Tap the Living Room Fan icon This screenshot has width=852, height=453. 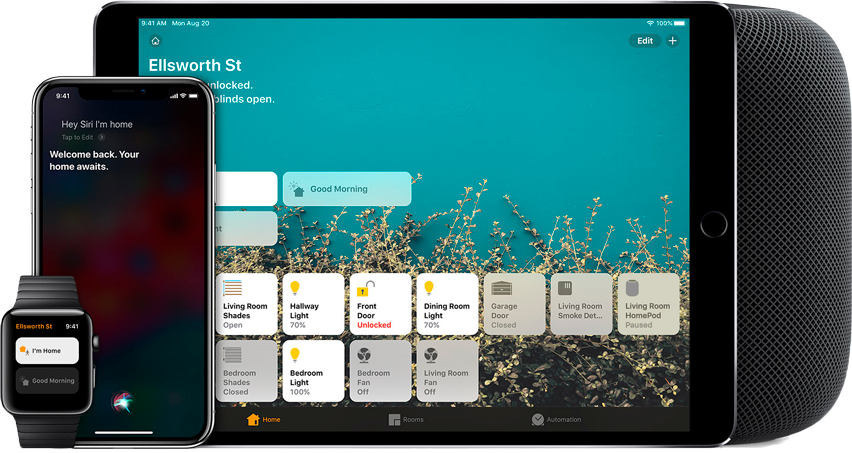pos(431,355)
